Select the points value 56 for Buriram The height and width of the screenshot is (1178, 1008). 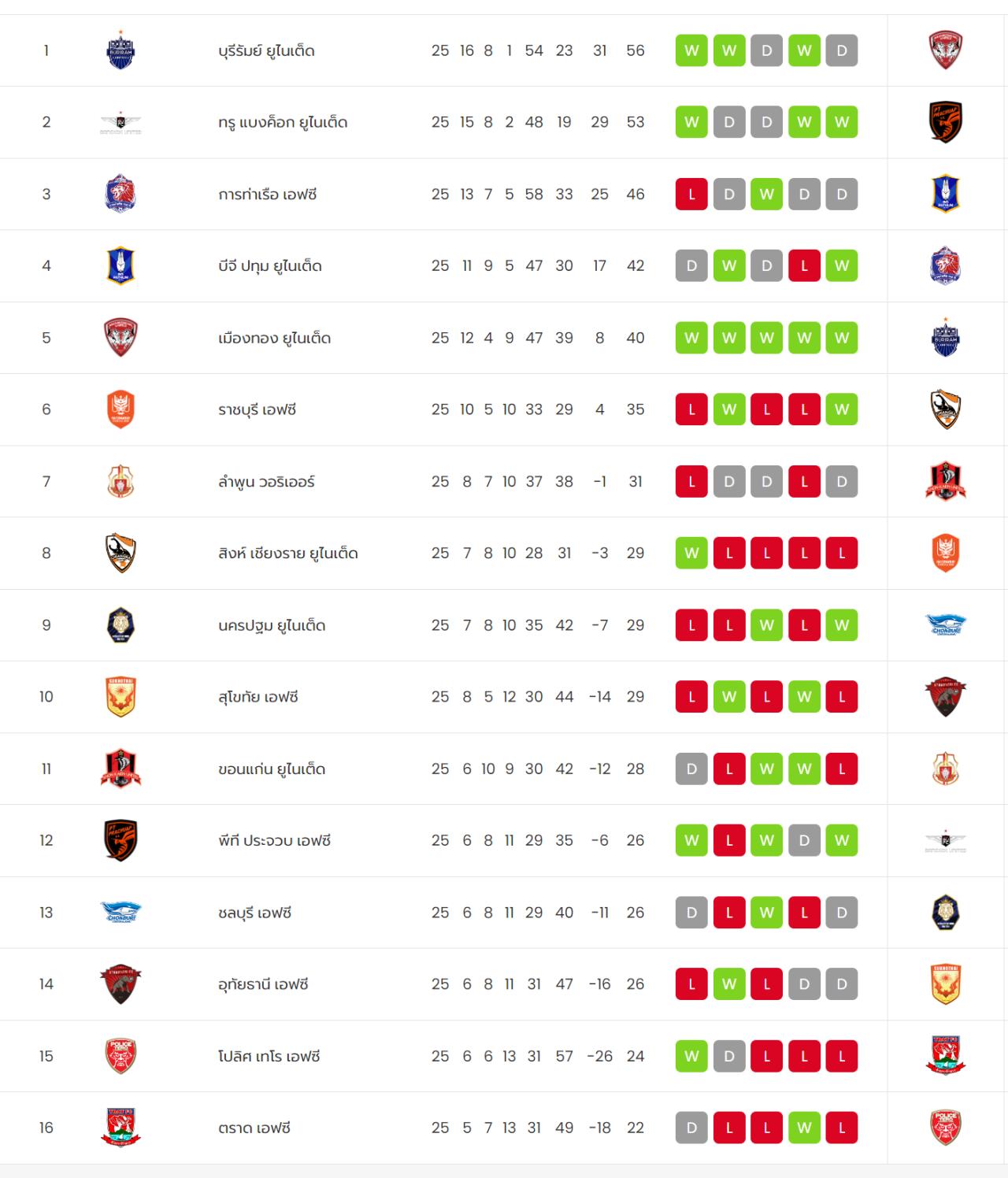coord(636,50)
